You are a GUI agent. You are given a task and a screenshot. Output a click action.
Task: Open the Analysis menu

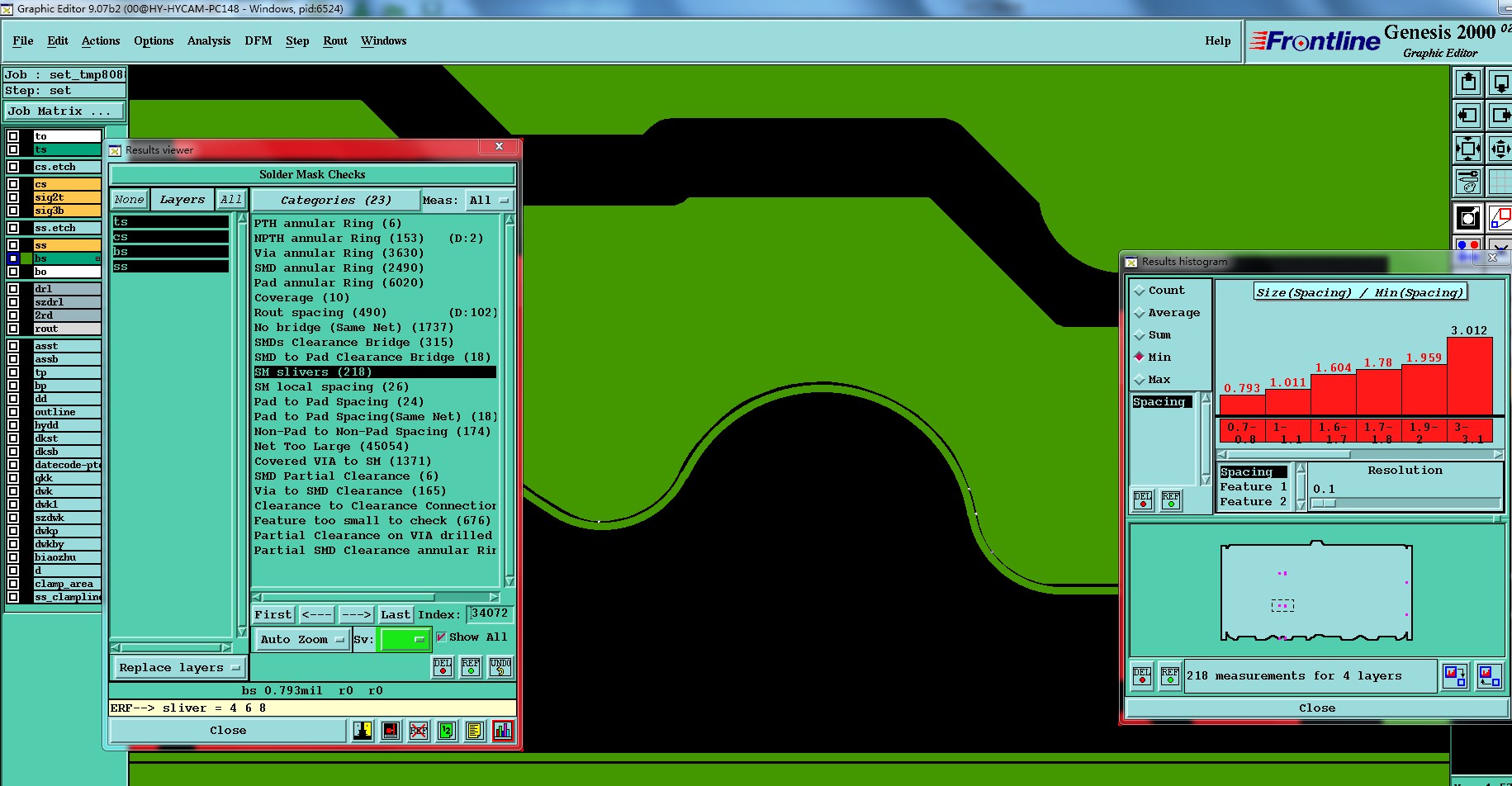click(209, 40)
